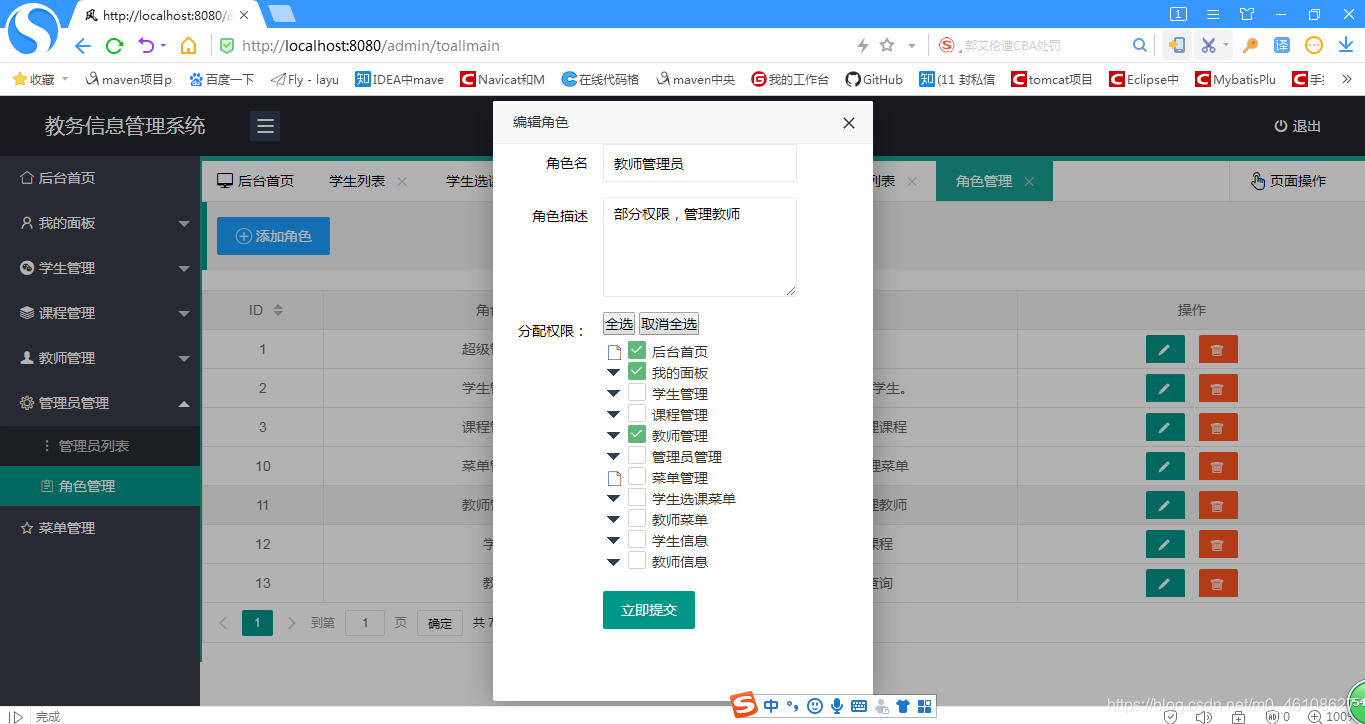
Task: Close the 编辑角色 dialog
Action: point(849,123)
